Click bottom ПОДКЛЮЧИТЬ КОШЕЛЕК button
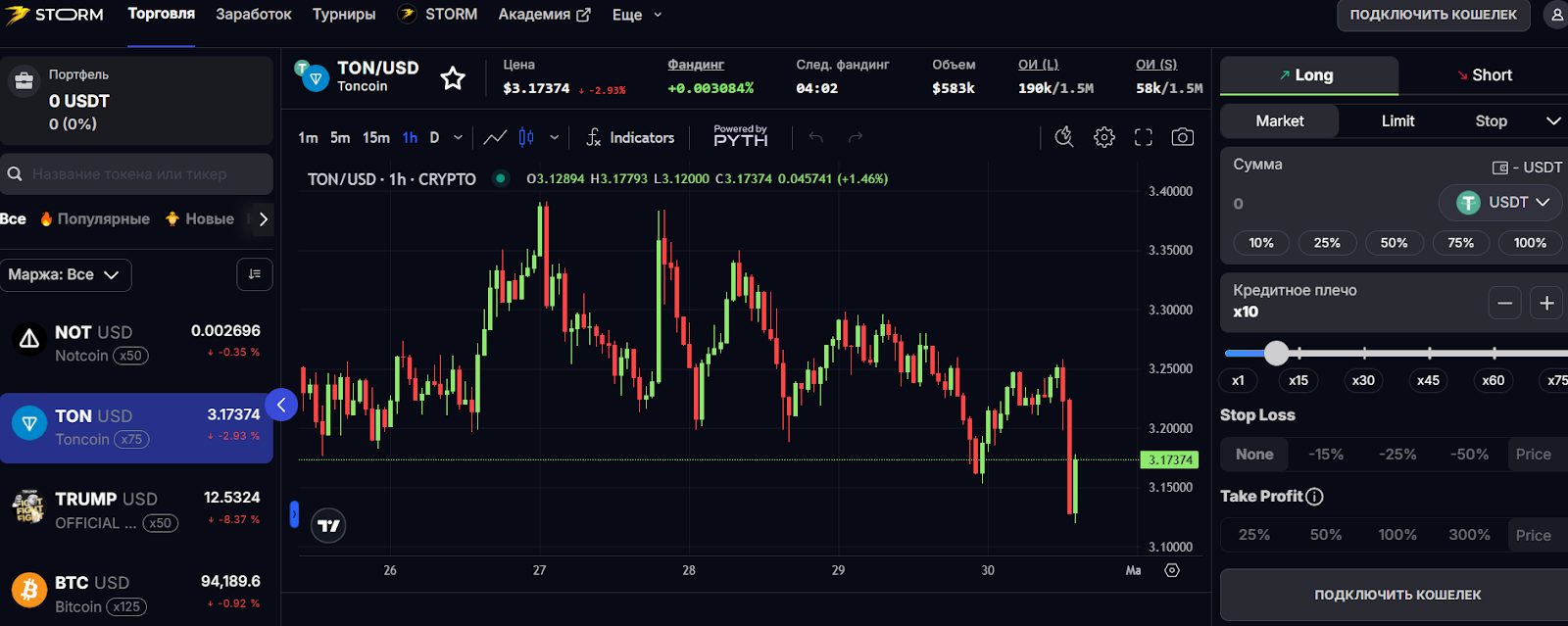 (1397, 595)
